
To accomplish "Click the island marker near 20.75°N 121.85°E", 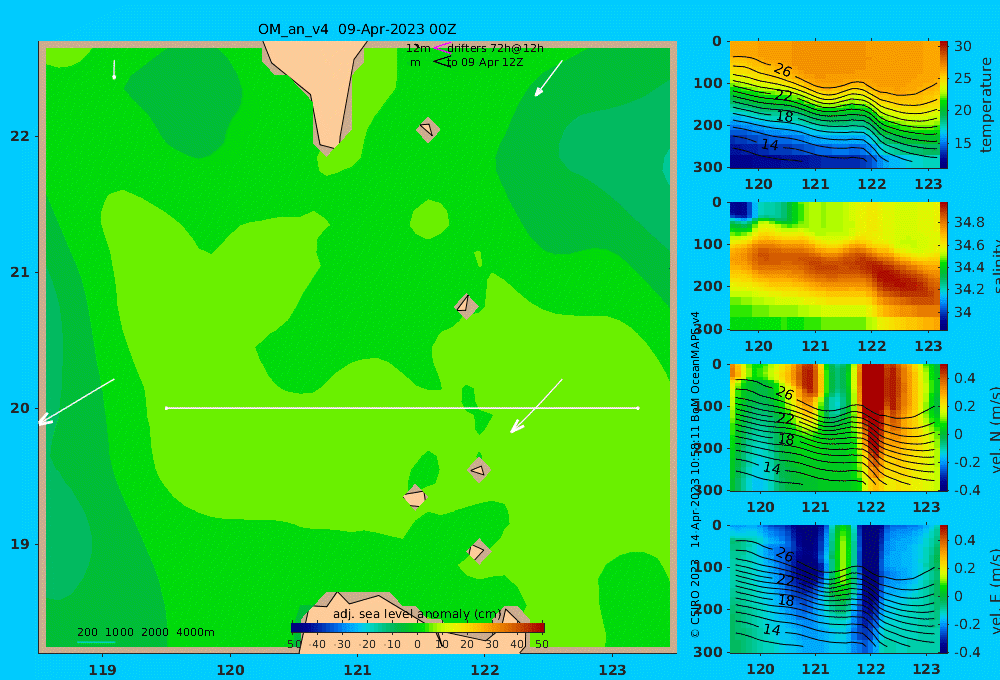I will coord(466,306).
